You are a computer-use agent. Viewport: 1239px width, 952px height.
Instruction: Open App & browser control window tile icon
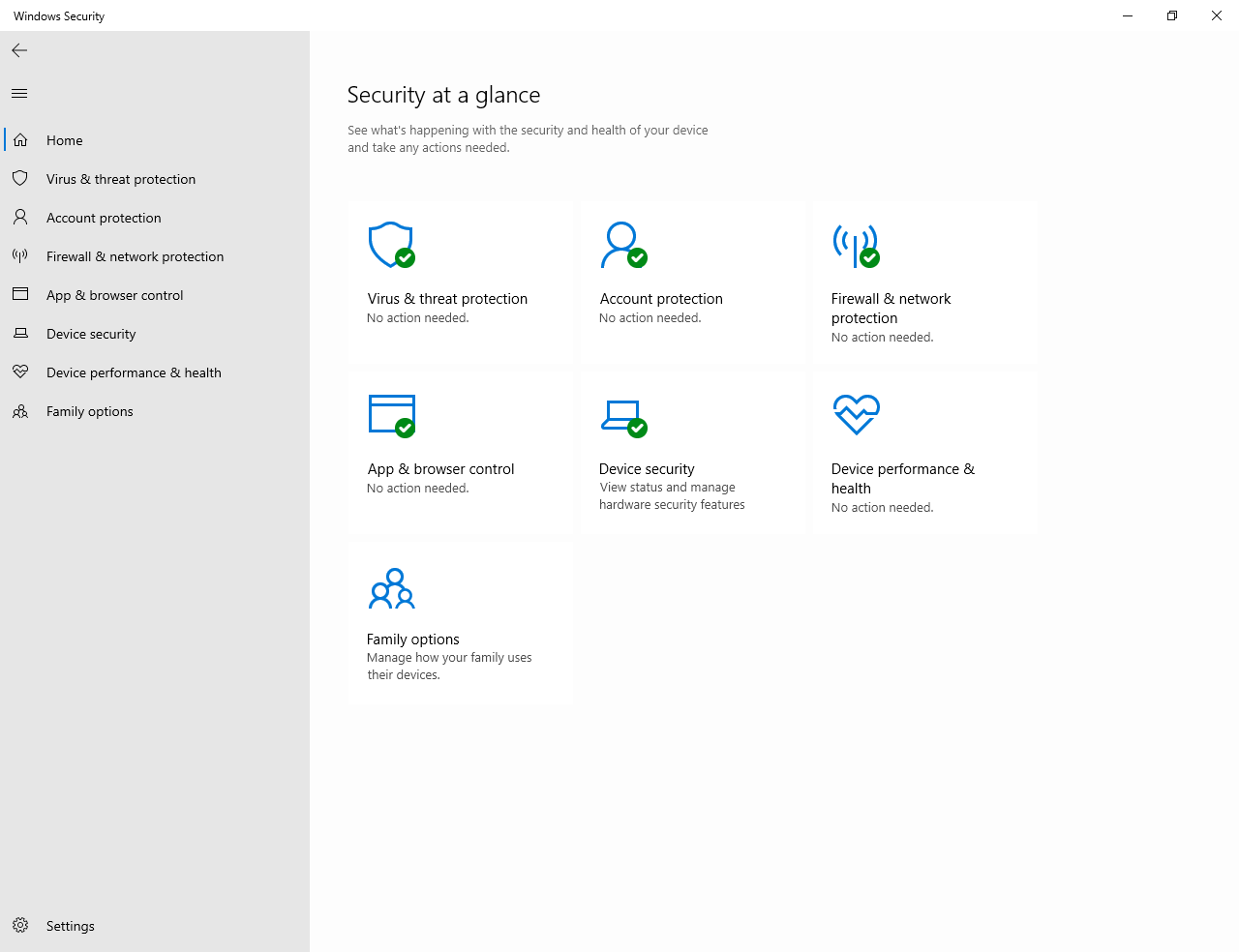(x=392, y=415)
